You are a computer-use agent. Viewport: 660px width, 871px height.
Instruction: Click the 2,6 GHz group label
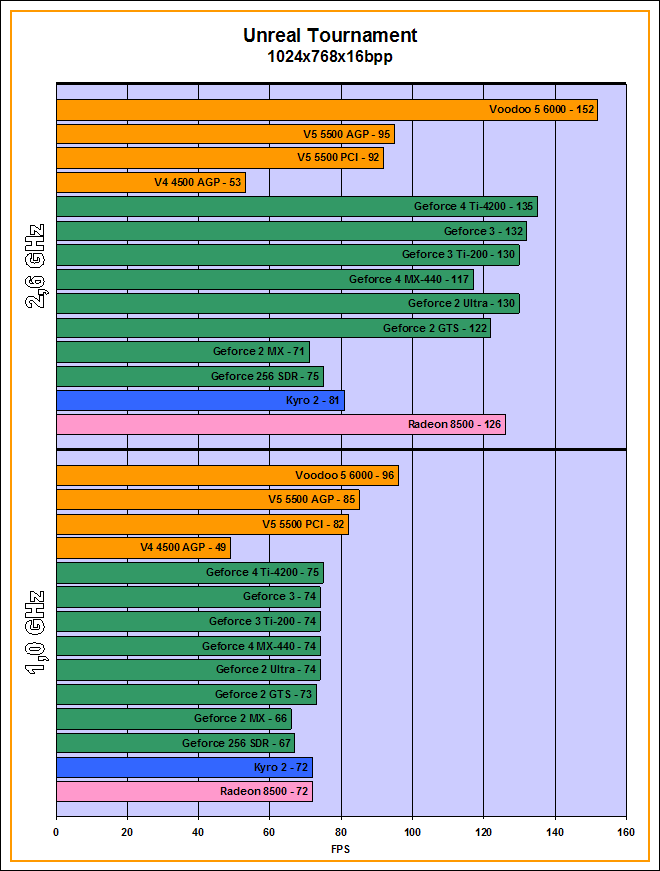pyautogui.click(x=35, y=268)
